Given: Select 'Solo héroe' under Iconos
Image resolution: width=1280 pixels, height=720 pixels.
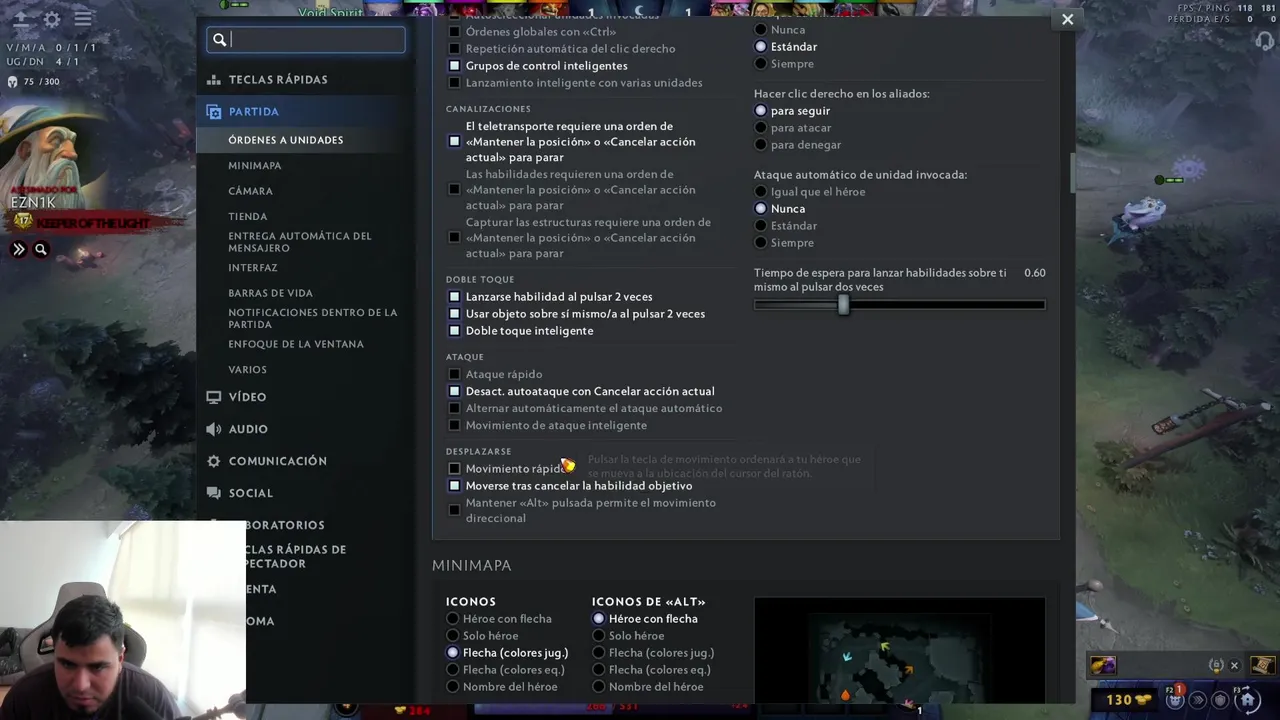Looking at the screenshot, I should tap(453, 636).
